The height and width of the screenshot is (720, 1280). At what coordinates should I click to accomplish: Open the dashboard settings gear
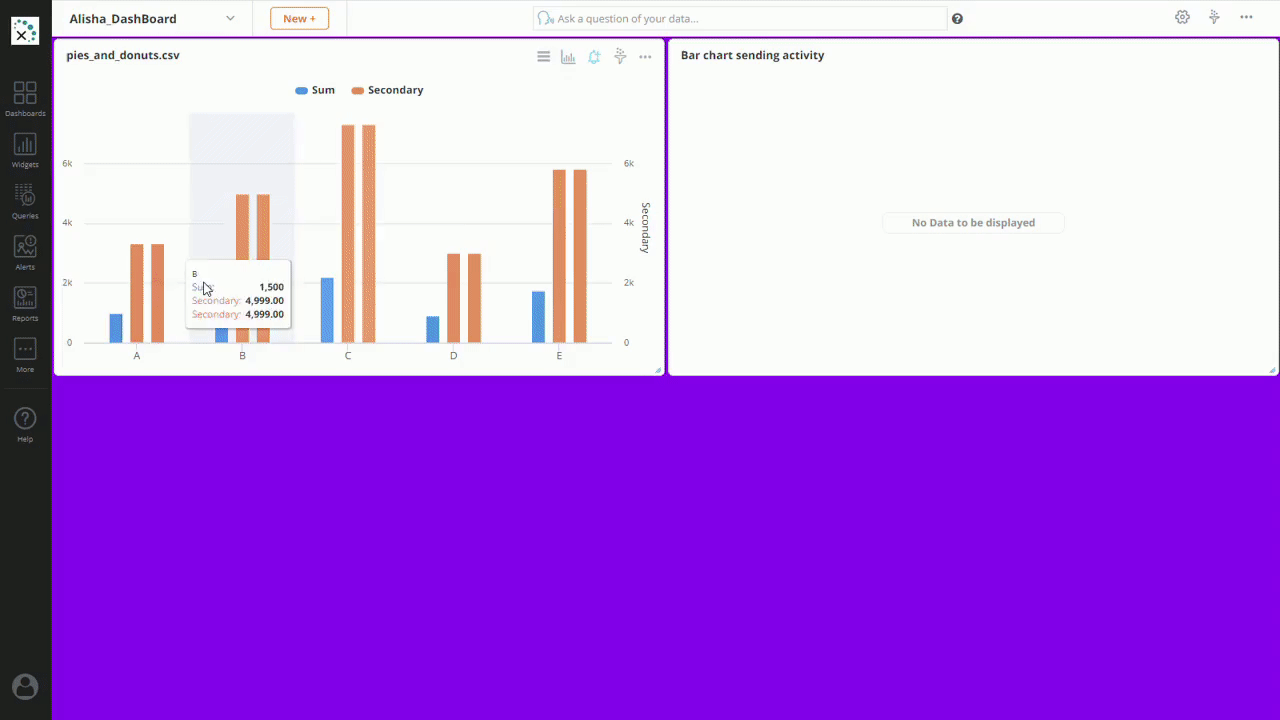click(1182, 18)
